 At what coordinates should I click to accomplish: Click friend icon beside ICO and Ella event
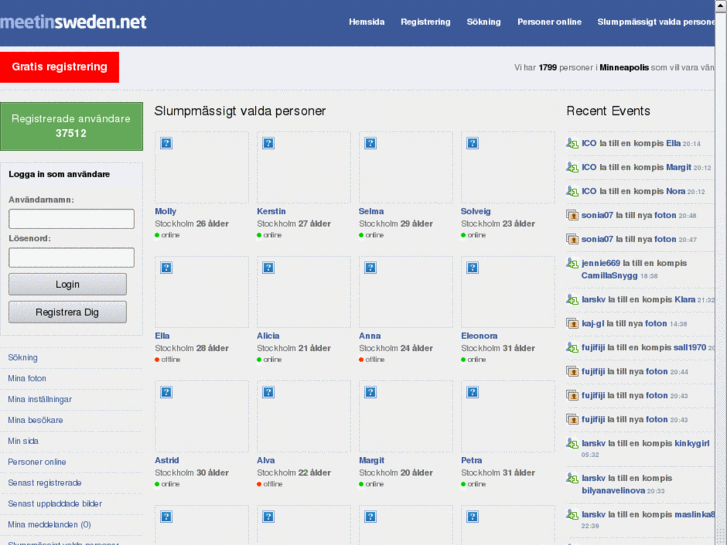573,143
